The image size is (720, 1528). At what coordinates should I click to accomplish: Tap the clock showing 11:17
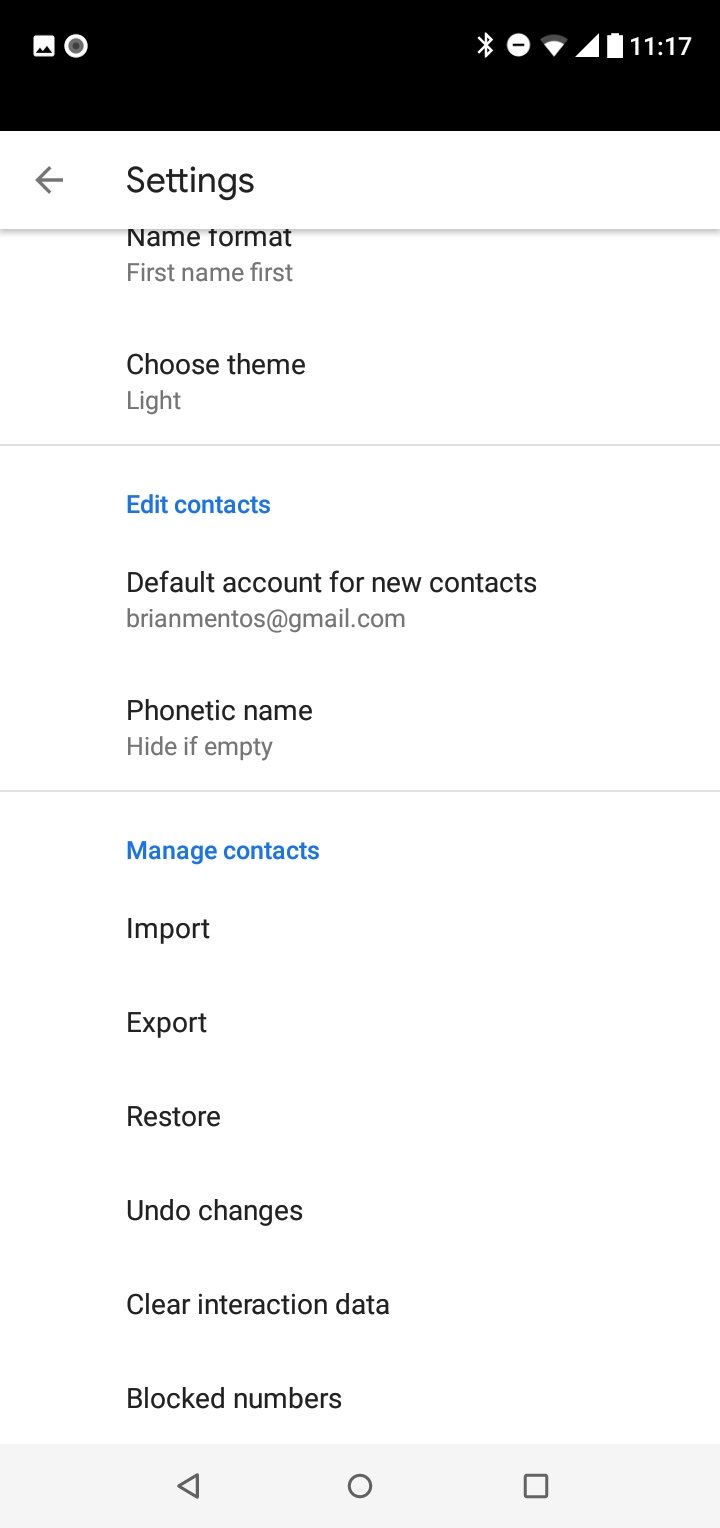pos(661,46)
